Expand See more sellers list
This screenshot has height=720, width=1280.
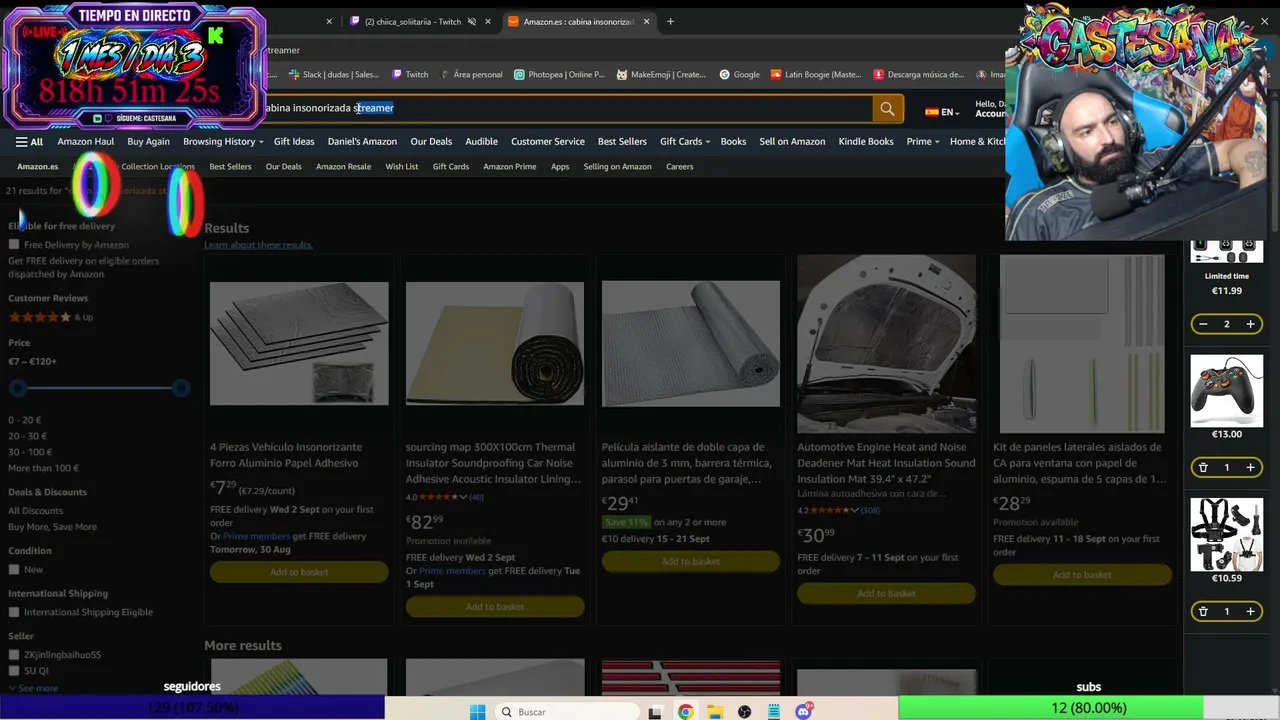point(33,688)
